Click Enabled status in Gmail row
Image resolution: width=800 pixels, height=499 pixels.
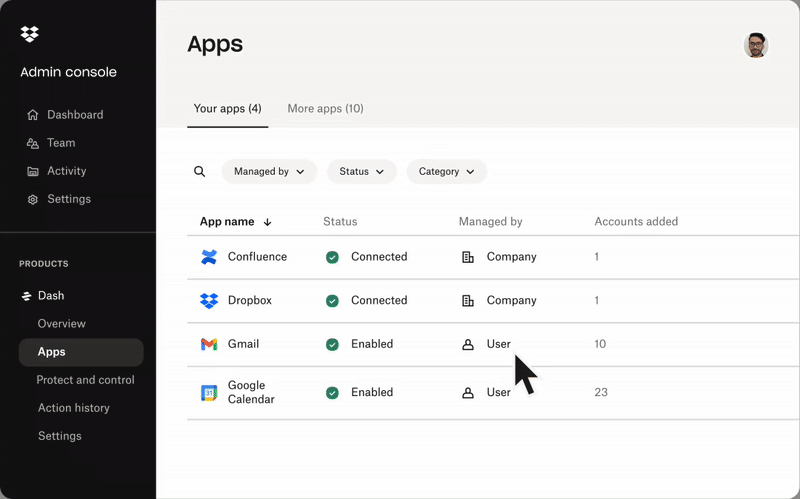pos(372,344)
